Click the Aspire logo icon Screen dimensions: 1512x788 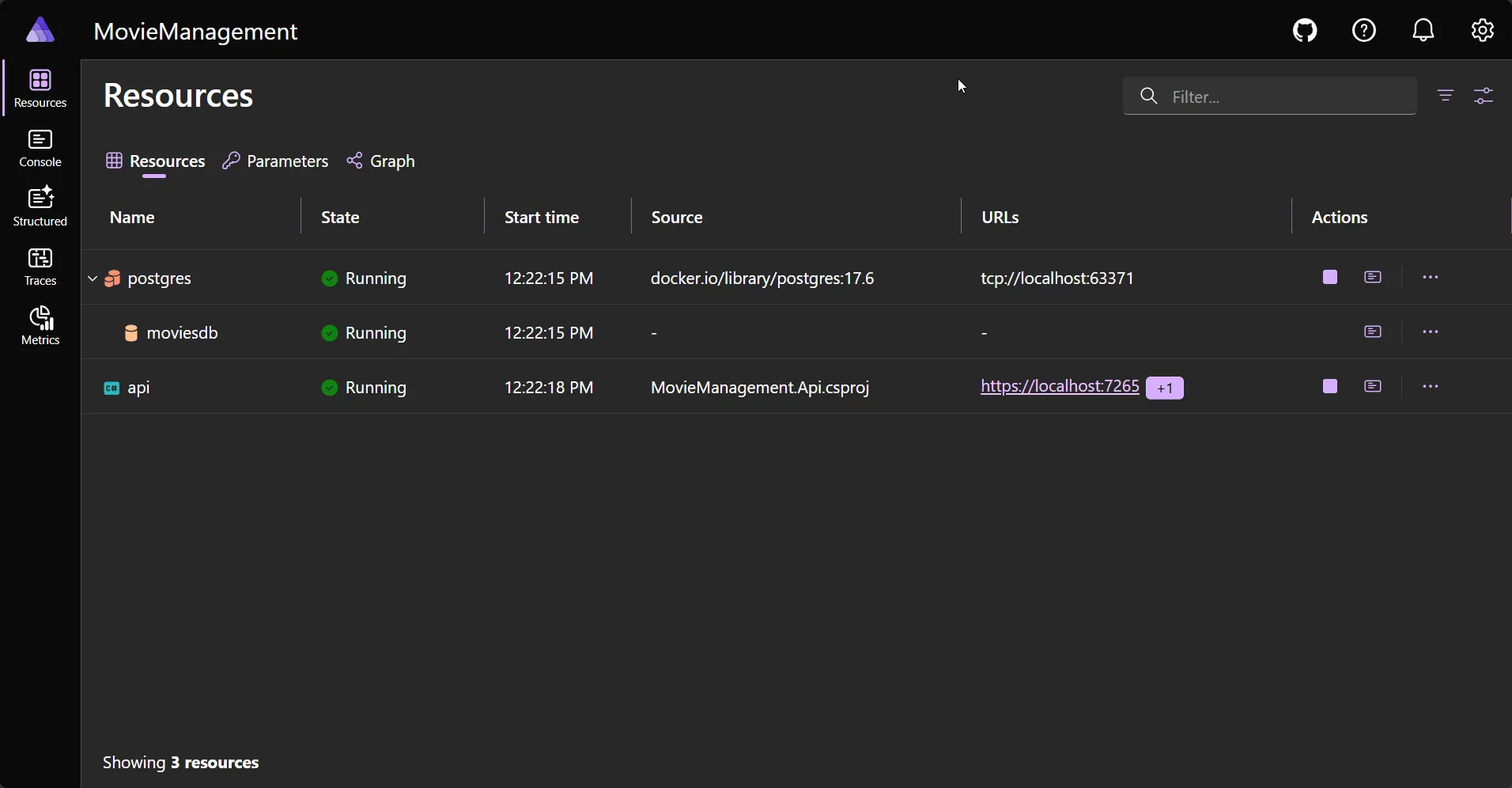coord(40,31)
